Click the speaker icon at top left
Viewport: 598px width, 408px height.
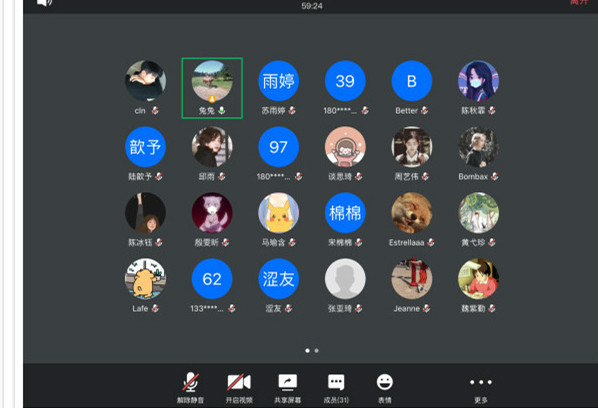tap(45, 3)
